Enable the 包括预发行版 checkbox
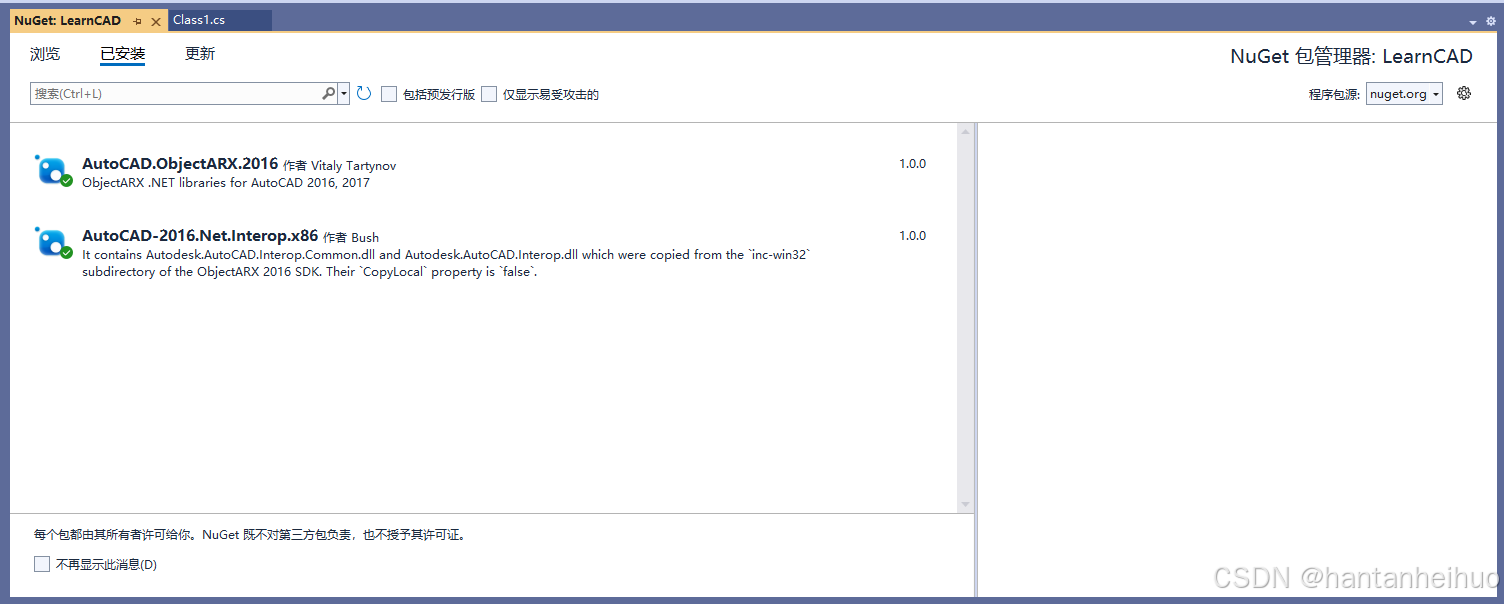Screen dimensions: 1504x604 (x=389, y=94)
